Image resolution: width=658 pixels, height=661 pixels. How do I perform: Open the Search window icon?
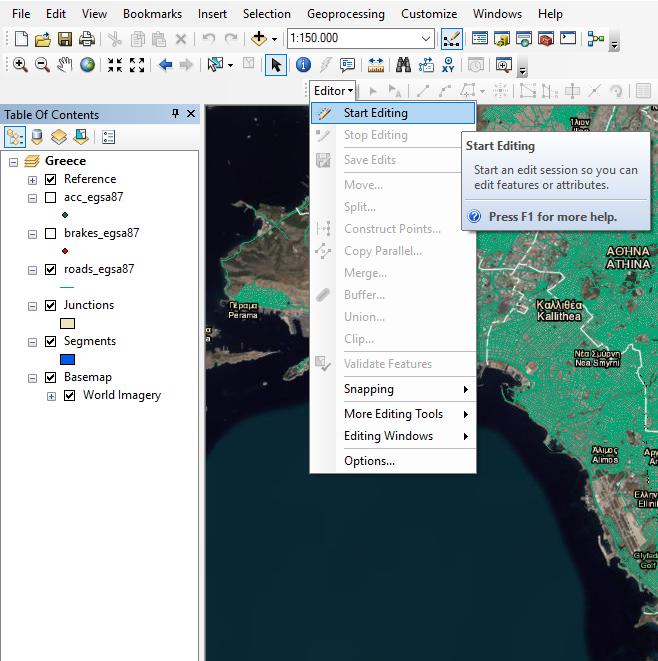pyautogui.click(x=524, y=39)
